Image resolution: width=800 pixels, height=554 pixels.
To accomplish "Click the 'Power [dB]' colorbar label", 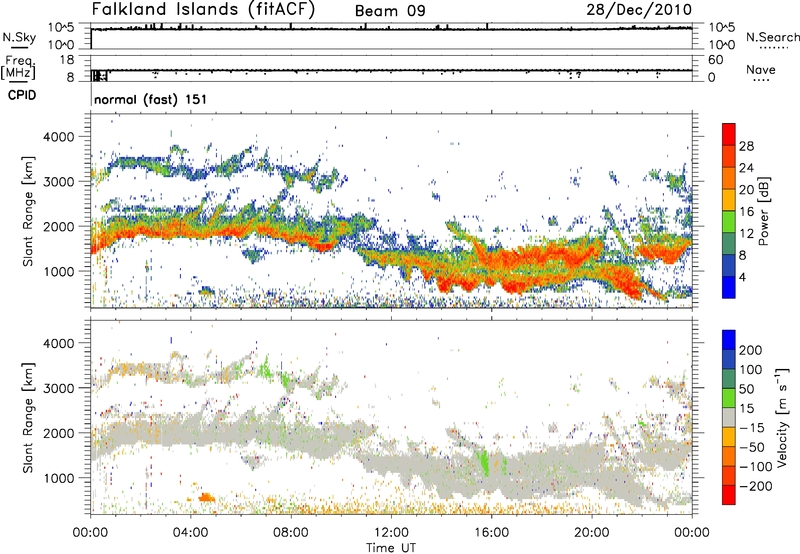I will [x=764, y=211].
